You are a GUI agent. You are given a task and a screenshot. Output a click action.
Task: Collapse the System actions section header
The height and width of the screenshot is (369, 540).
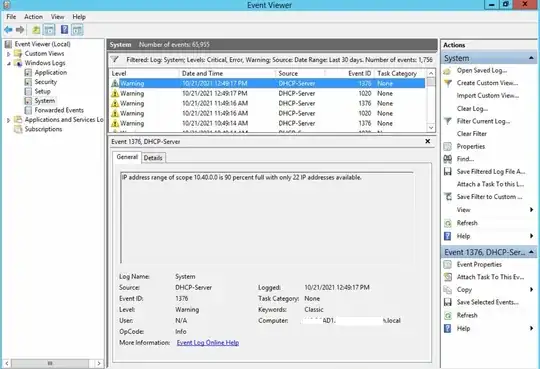(x=531, y=58)
